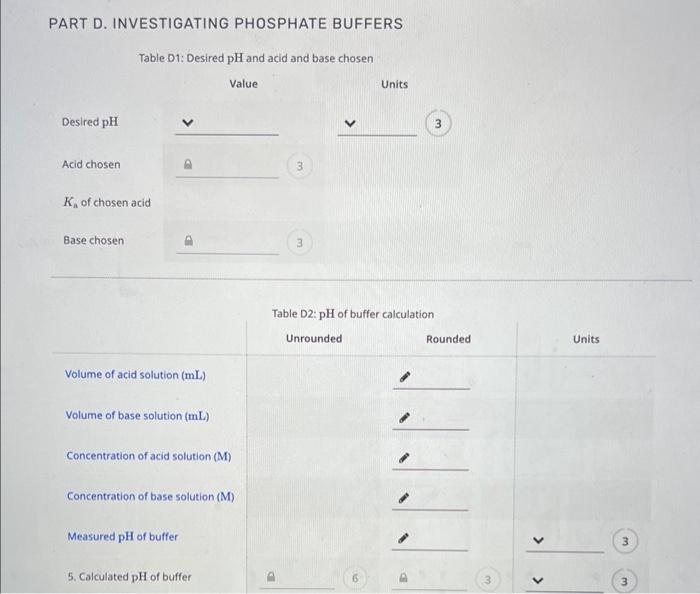700x594 pixels.
Task: Click pencil icon for Volume of acid solution
Action: [406, 379]
